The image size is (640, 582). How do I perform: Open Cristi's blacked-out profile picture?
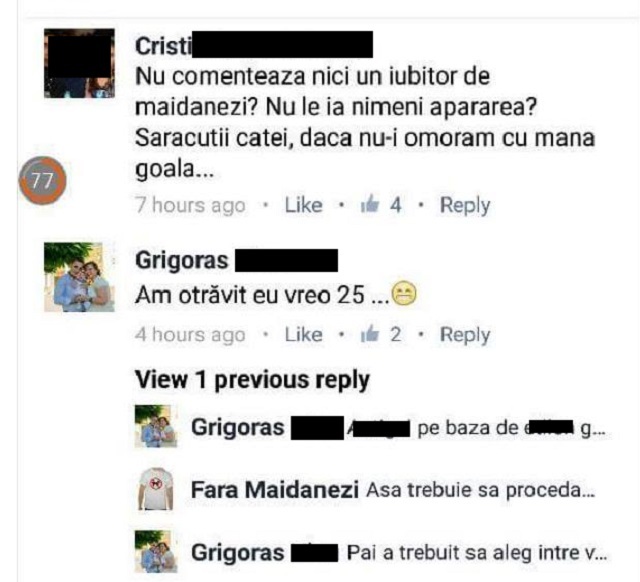point(79,63)
